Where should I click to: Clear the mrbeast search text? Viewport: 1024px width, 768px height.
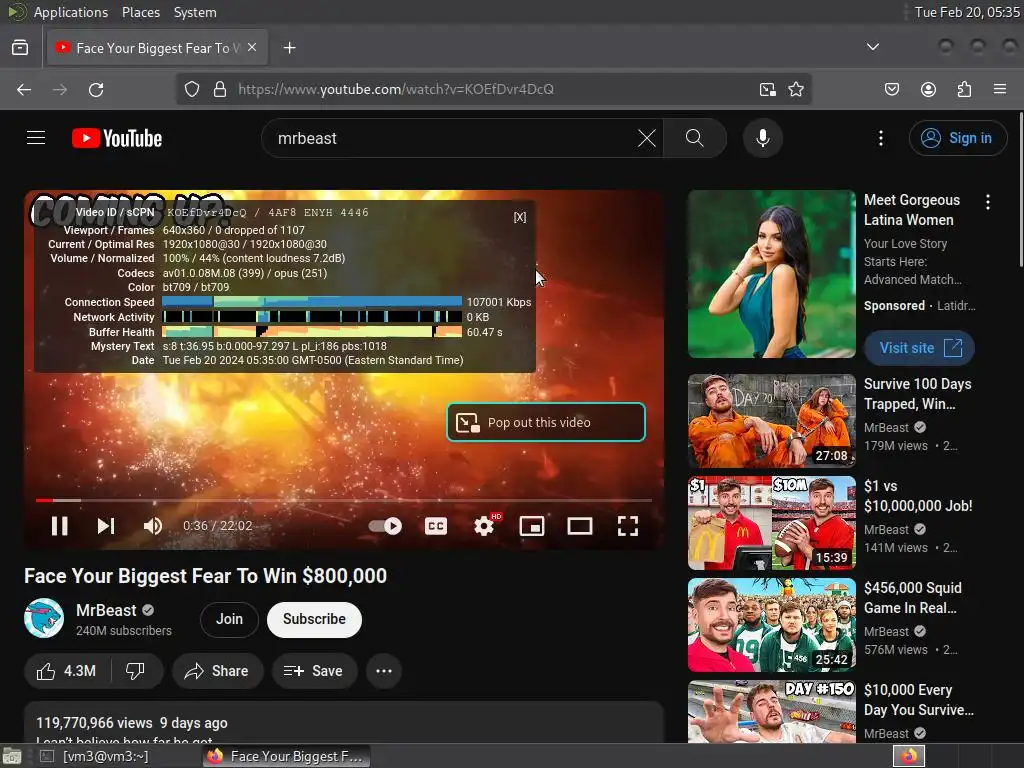point(647,138)
